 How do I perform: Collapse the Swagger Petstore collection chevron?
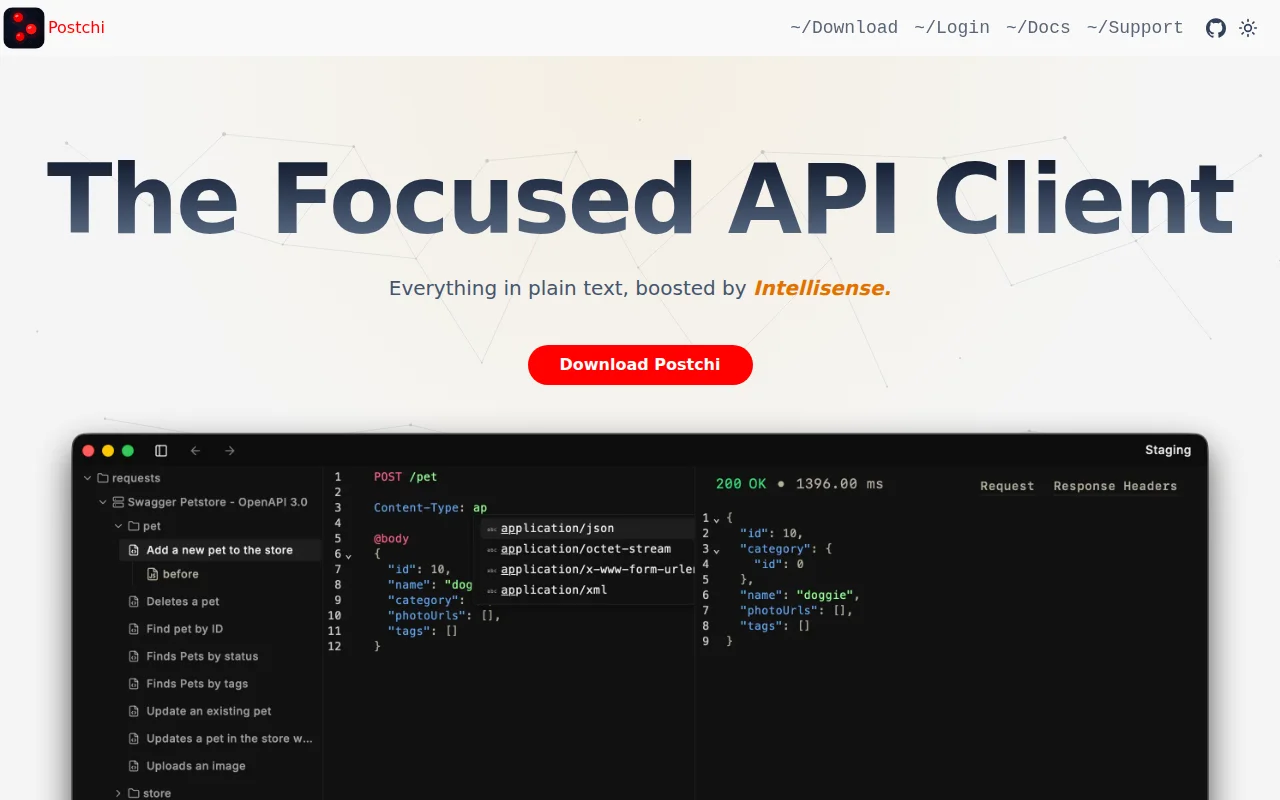pyautogui.click(x=103, y=502)
